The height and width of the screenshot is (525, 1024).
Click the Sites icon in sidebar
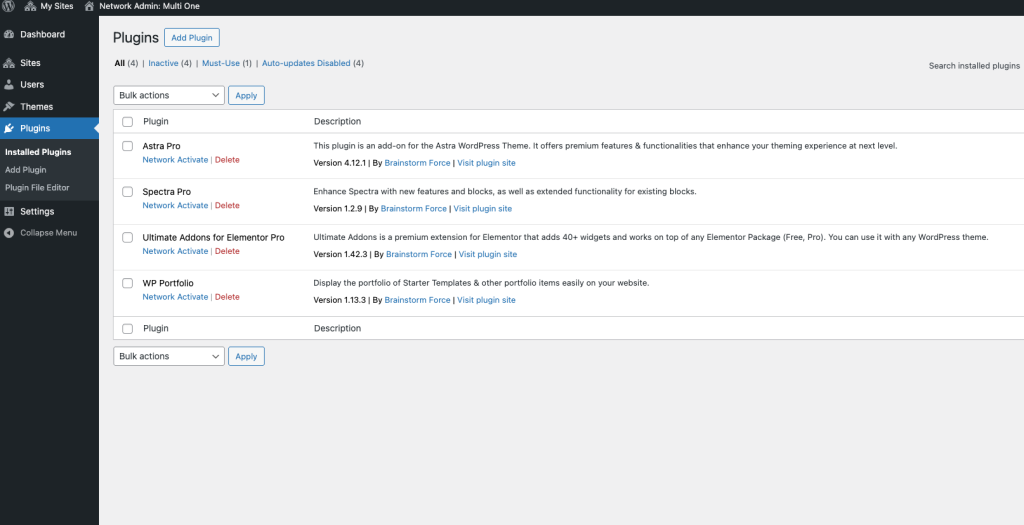click(9, 63)
